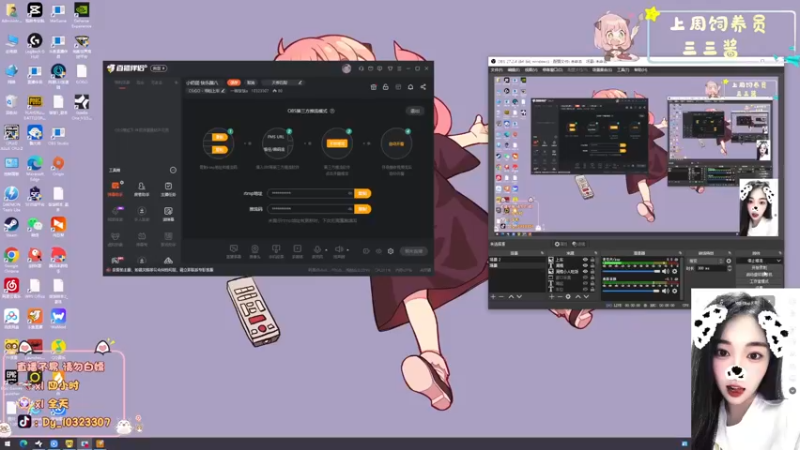
Task: Click the help icon beside OBS third-party mode title
Action: coord(332,111)
